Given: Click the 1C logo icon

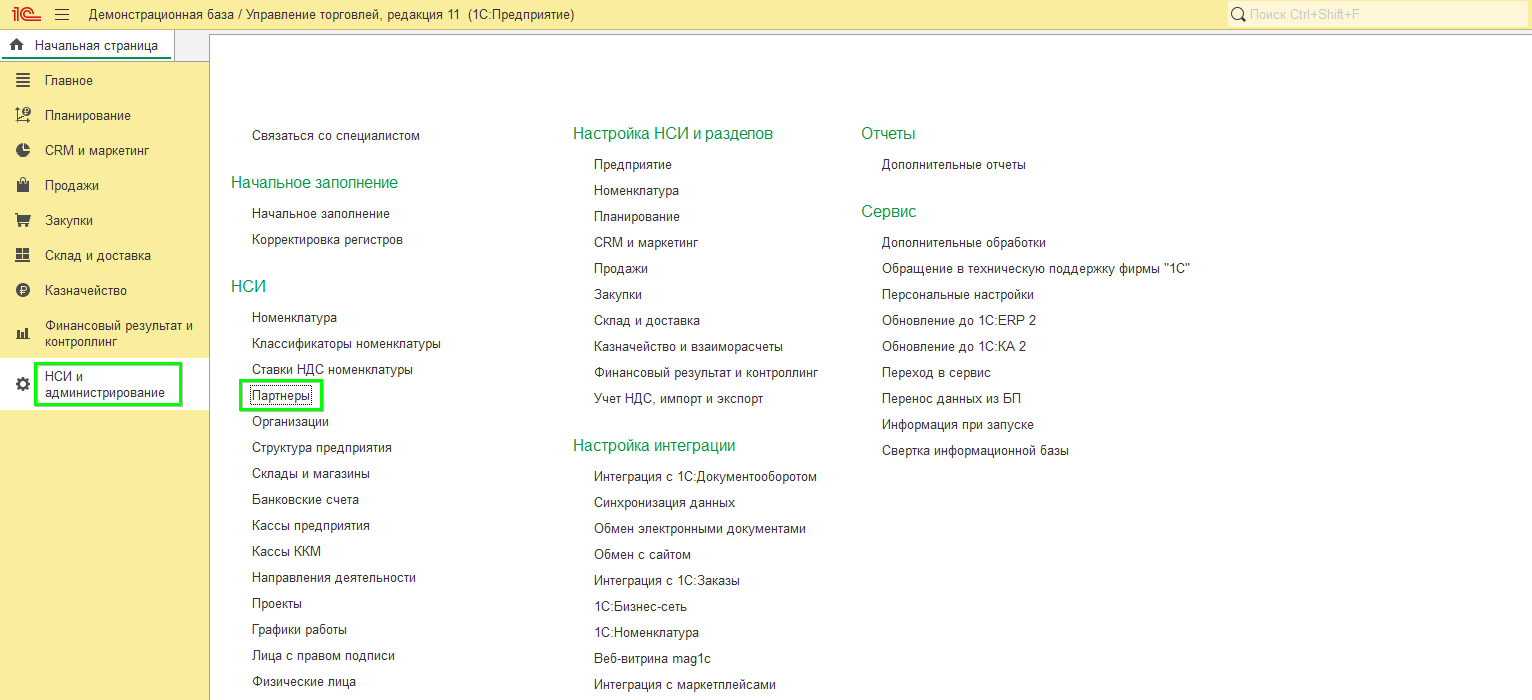Looking at the screenshot, I should pyautogui.click(x=26, y=15).
